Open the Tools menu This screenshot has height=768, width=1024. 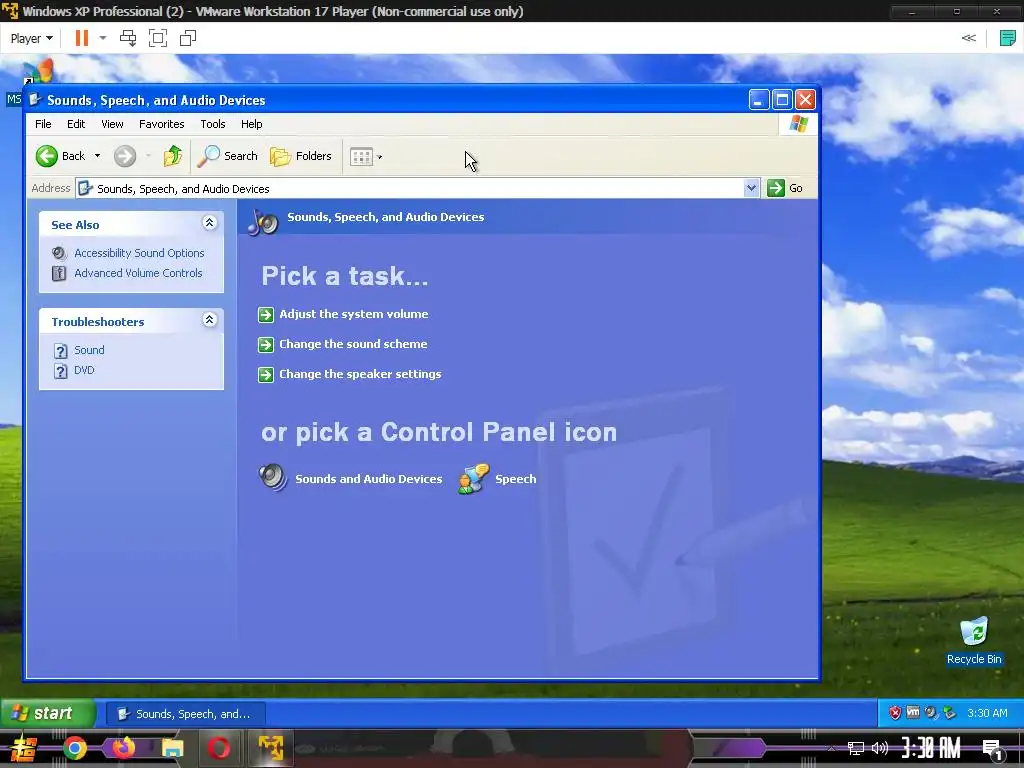click(213, 124)
